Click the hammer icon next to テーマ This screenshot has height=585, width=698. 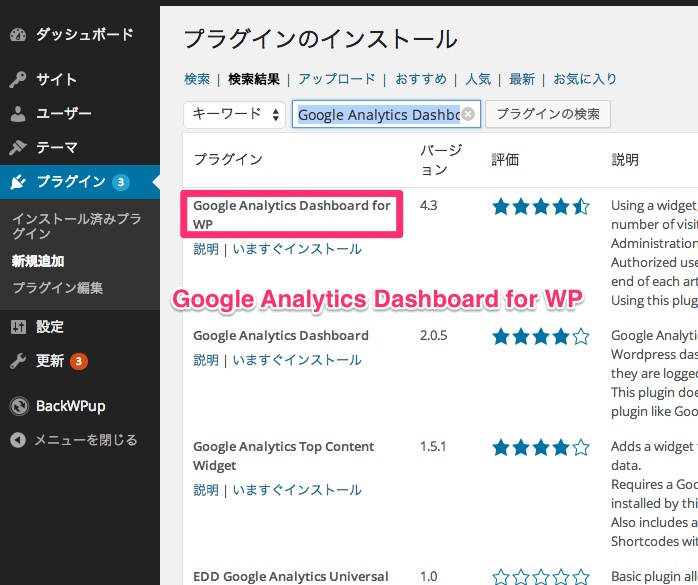coord(18,147)
